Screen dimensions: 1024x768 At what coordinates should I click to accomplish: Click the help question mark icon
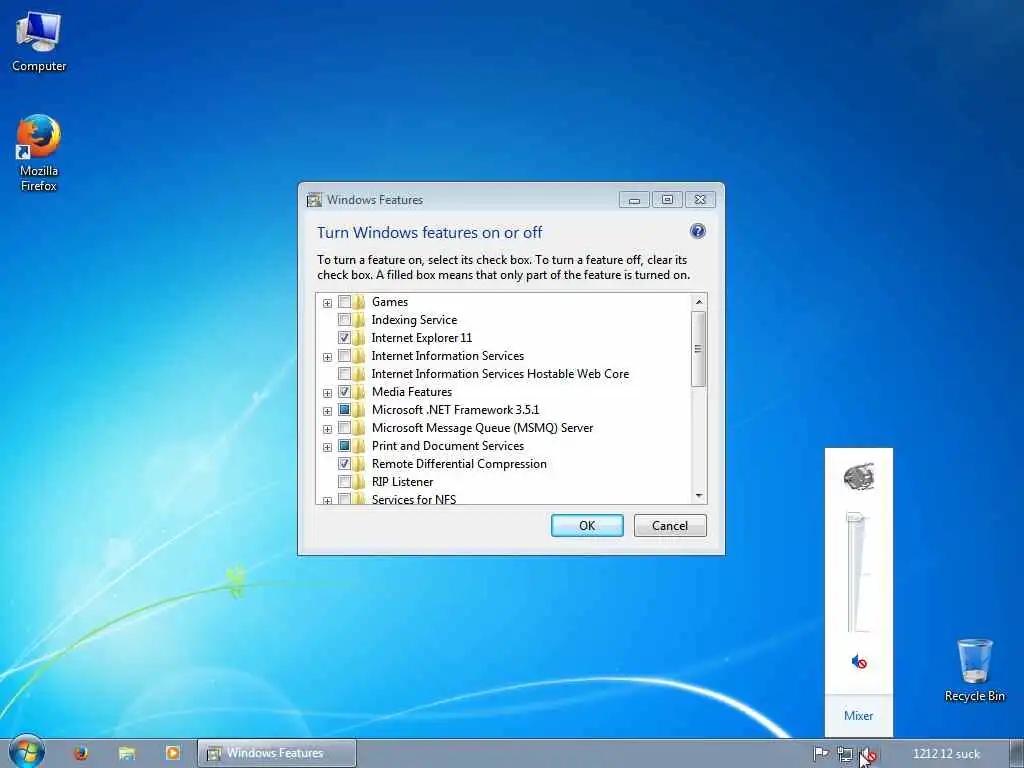(x=697, y=231)
